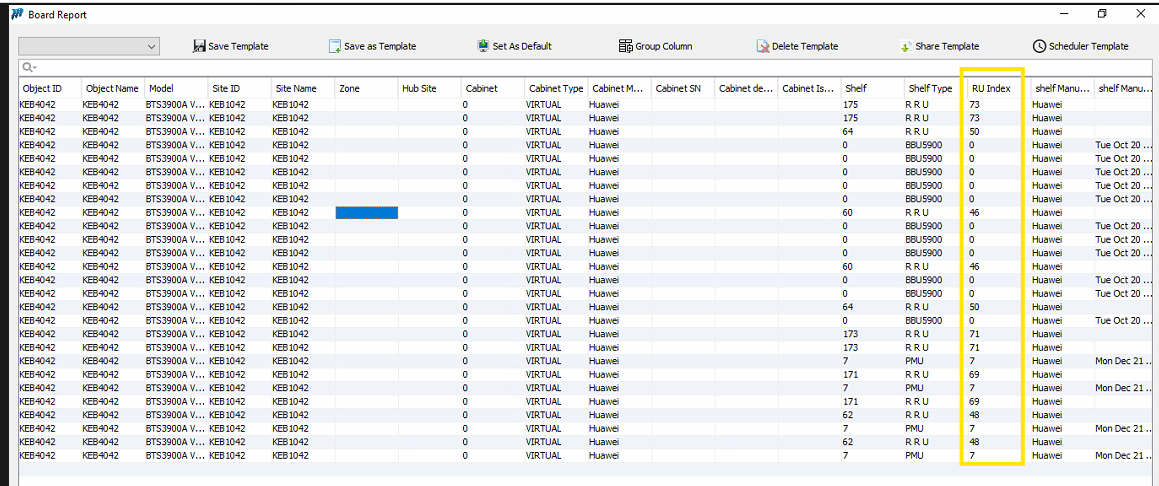Image resolution: width=1159 pixels, height=486 pixels.
Task: Select the highlighted blue Zone cell
Action: coord(366,212)
